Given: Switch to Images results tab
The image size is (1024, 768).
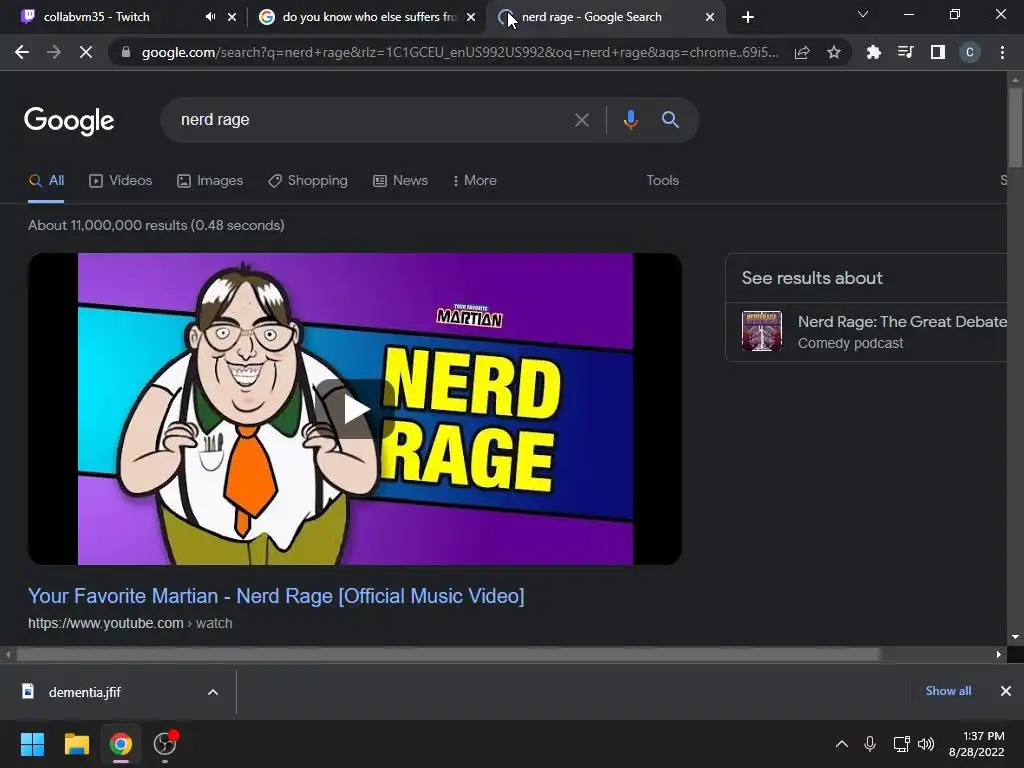Looking at the screenshot, I should (x=210, y=181).
